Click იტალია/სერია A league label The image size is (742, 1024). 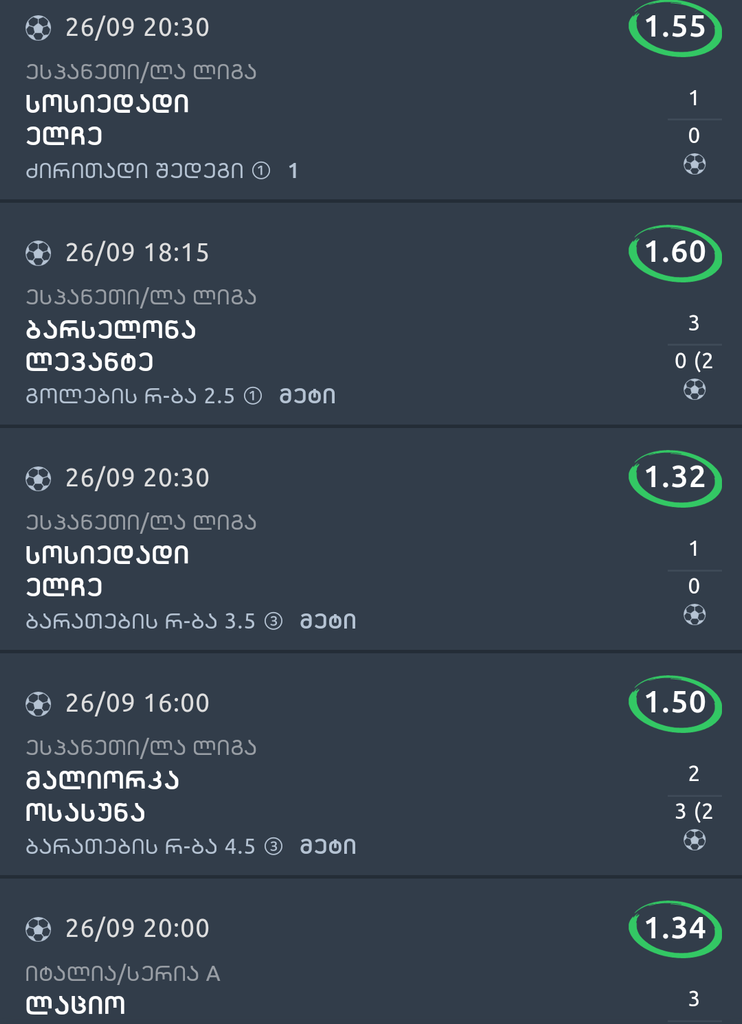122,972
